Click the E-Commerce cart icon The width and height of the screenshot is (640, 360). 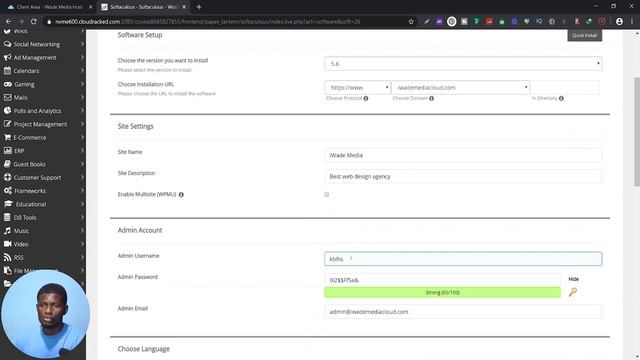[7, 138]
